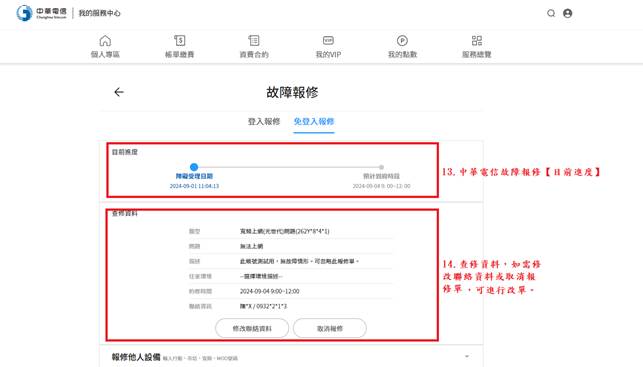Screen dimensions: 643x367
Task: Click the 寬頻上網 equipment type value
Action: click(x=284, y=231)
